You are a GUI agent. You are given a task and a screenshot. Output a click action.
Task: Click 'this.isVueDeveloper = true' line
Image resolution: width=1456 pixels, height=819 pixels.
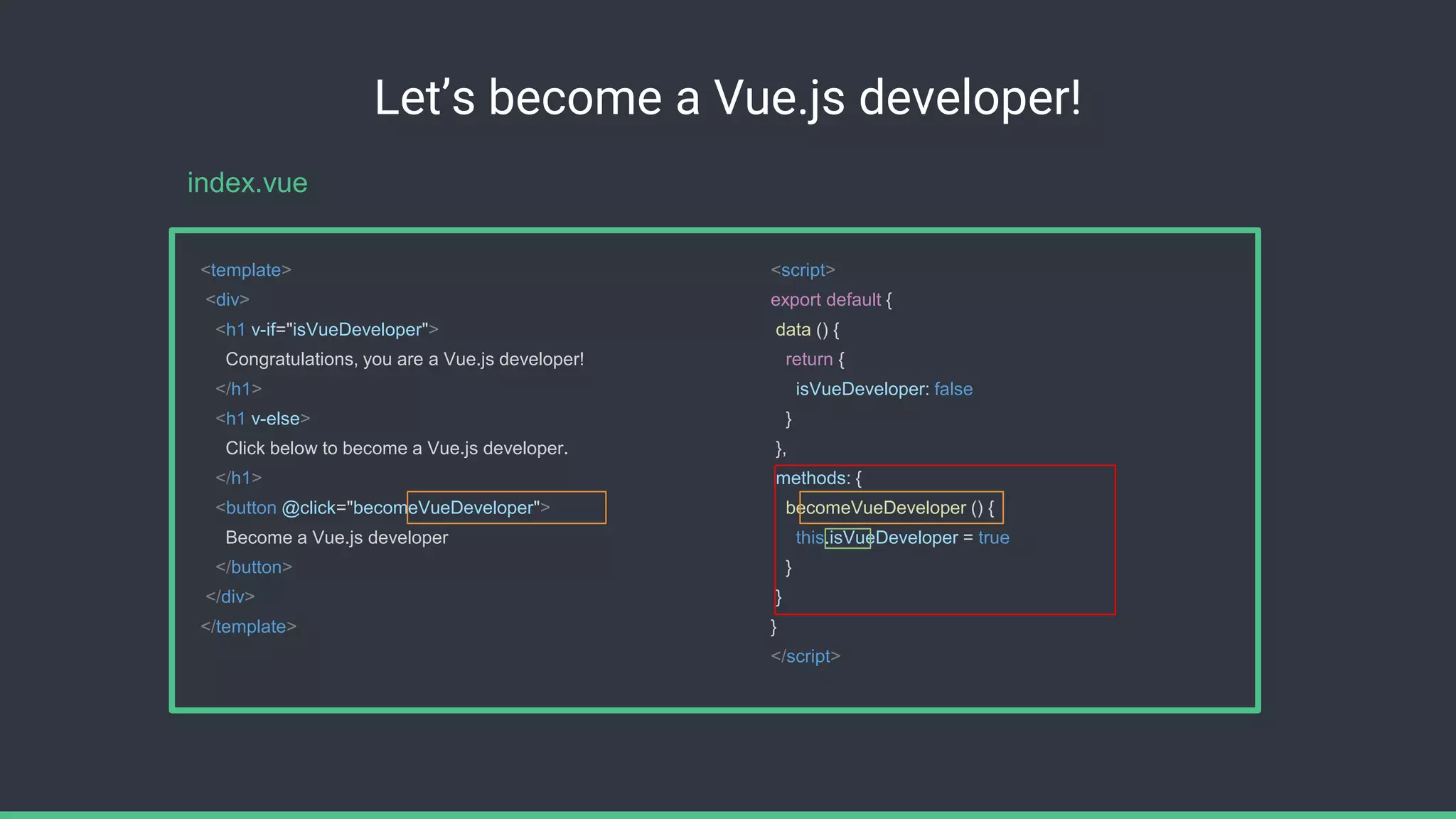[x=903, y=537]
